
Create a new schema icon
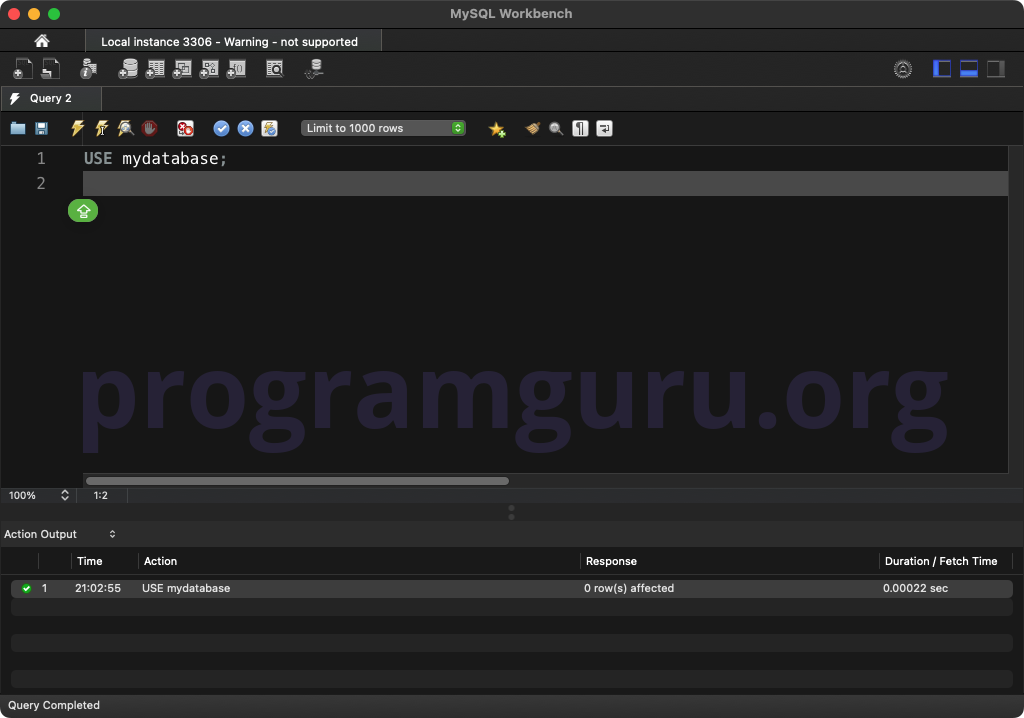[x=128, y=69]
